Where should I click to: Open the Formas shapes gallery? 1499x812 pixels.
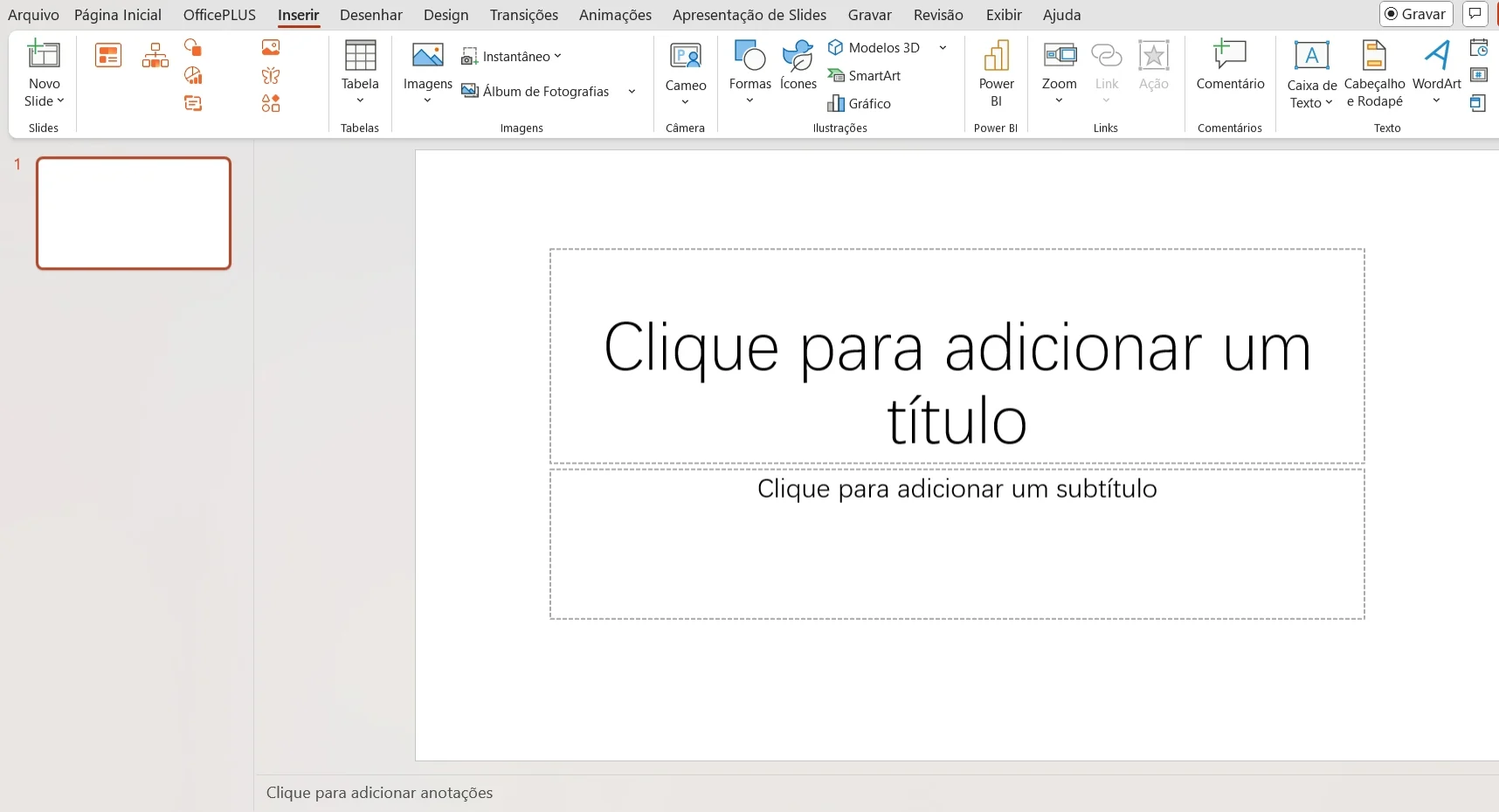point(750,72)
